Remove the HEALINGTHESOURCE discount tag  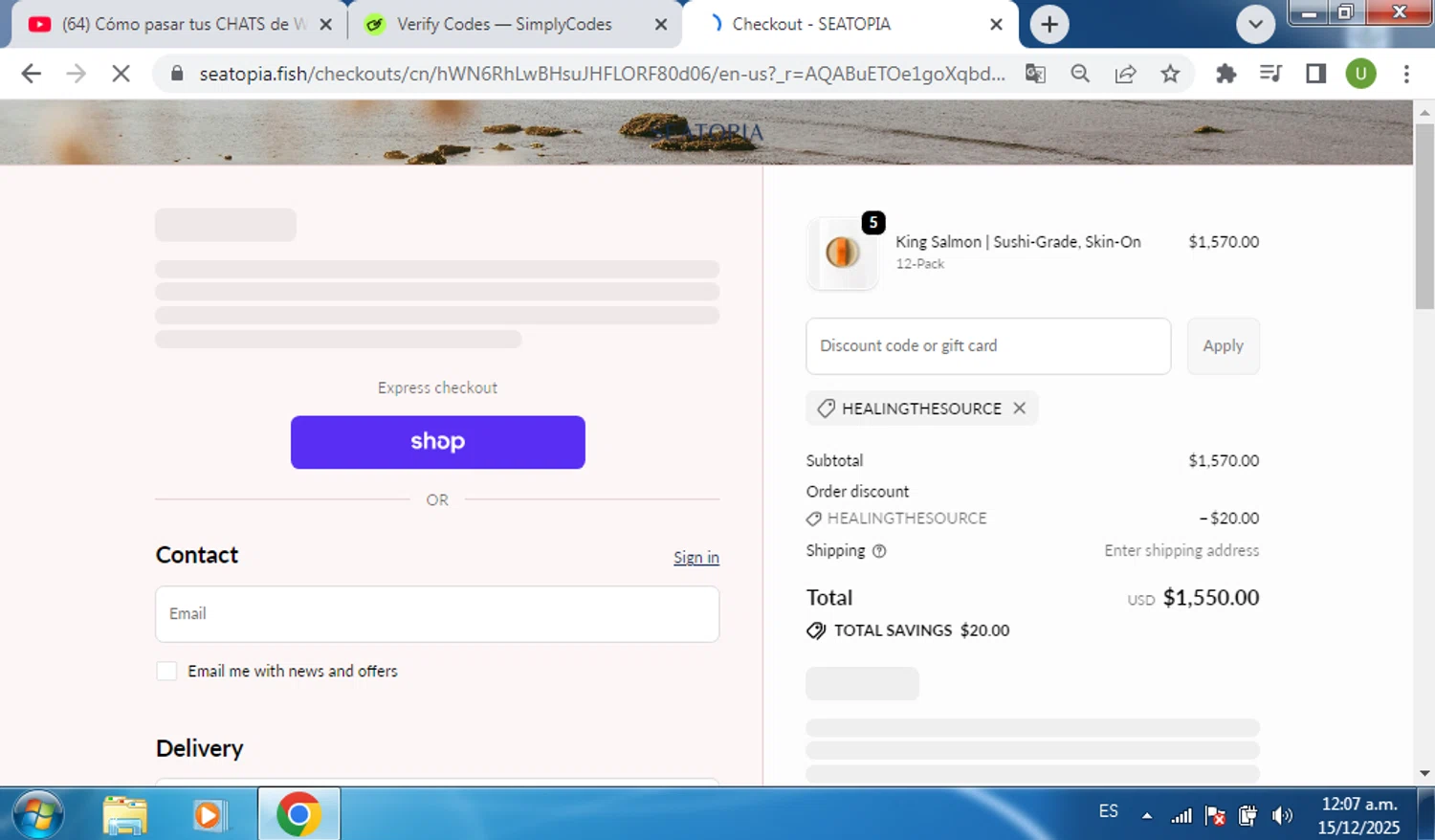(x=1019, y=409)
